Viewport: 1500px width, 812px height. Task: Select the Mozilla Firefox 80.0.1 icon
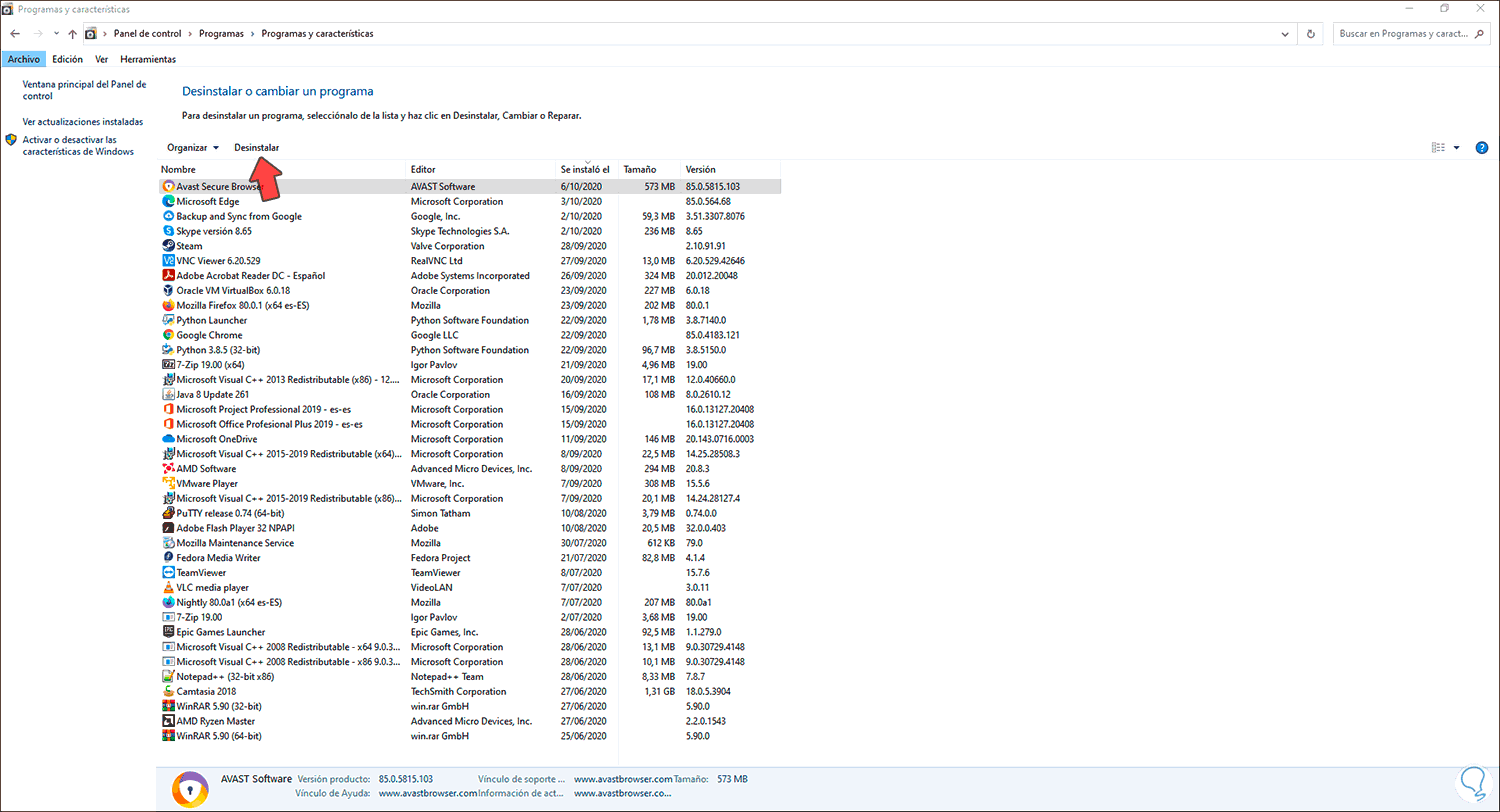pyautogui.click(x=169, y=305)
